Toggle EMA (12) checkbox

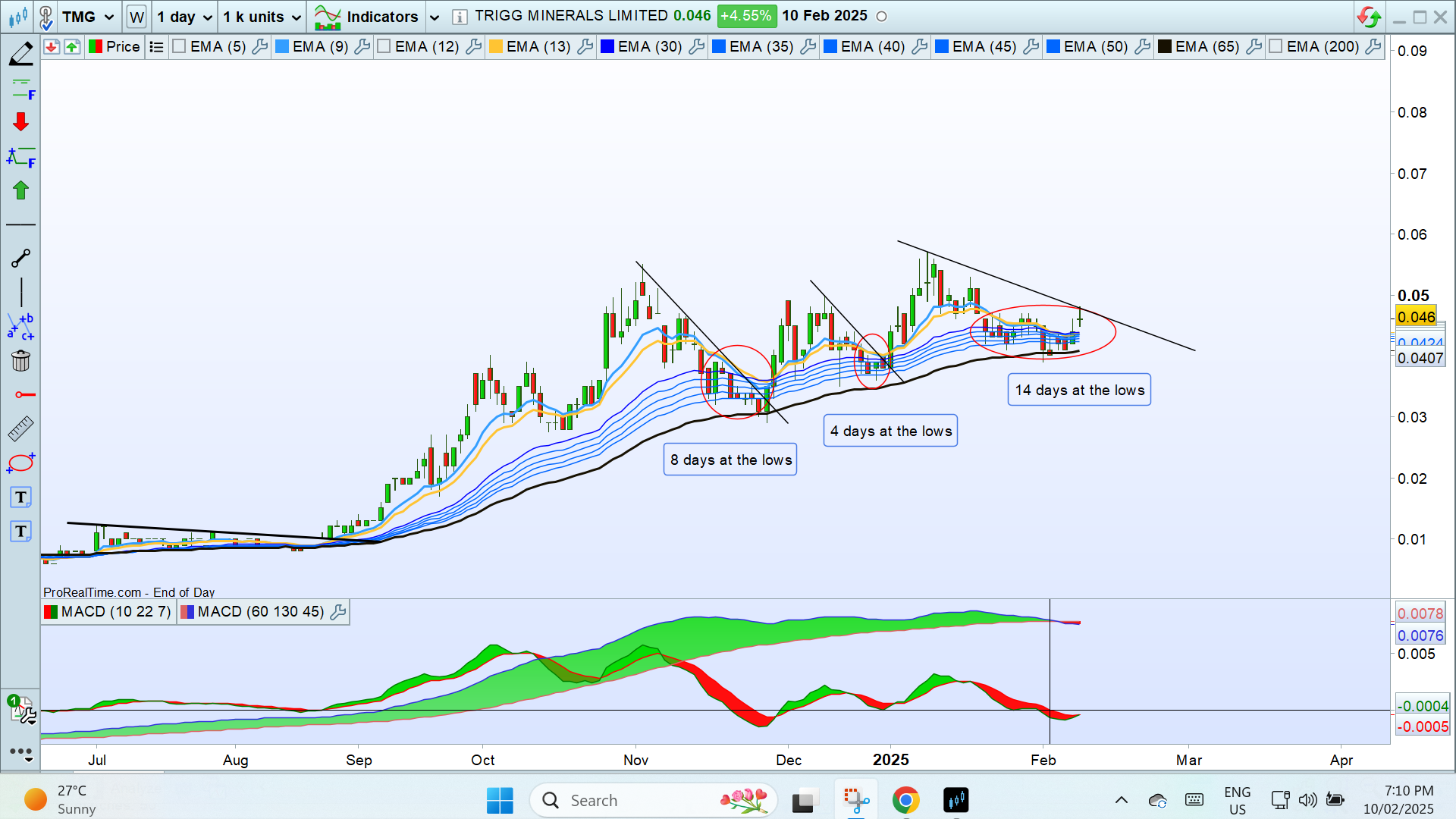(384, 47)
